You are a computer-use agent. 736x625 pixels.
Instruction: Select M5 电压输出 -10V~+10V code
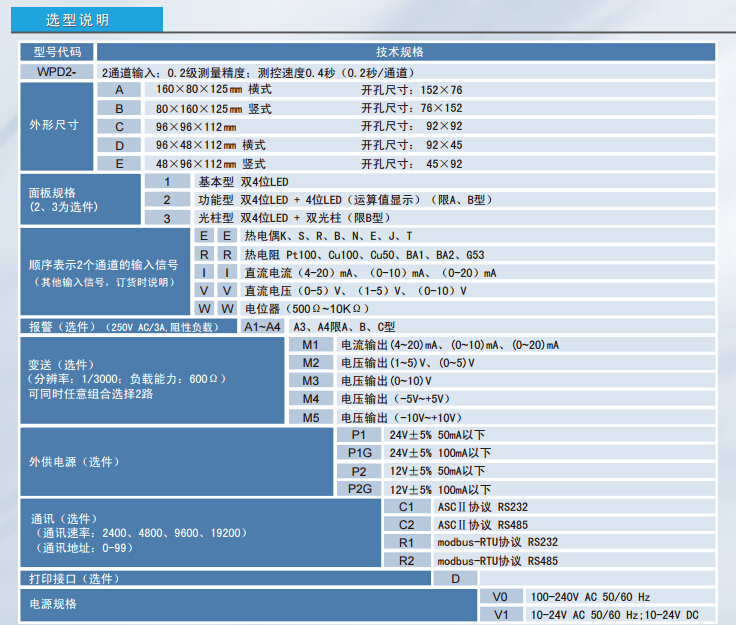(x=311, y=417)
